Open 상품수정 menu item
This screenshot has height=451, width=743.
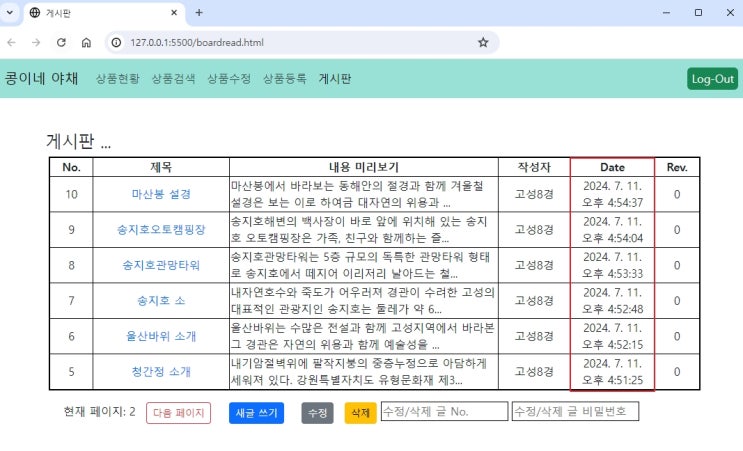pos(229,79)
